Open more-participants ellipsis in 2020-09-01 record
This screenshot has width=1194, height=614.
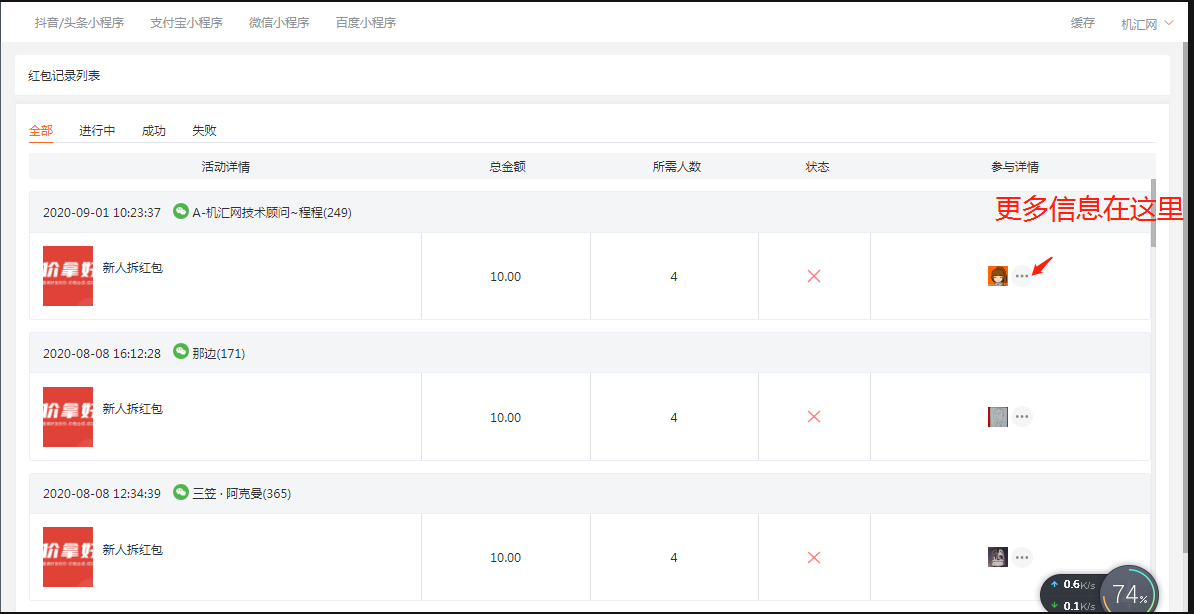pos(1022,276)
